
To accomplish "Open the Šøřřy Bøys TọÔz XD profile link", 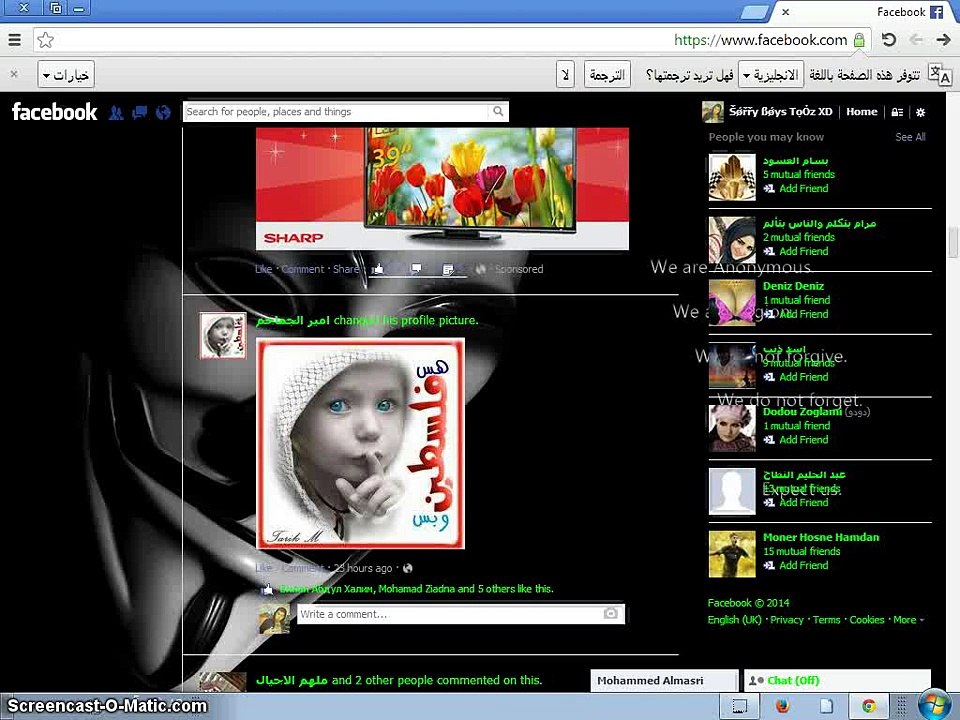I will click(x=781, y=111).
